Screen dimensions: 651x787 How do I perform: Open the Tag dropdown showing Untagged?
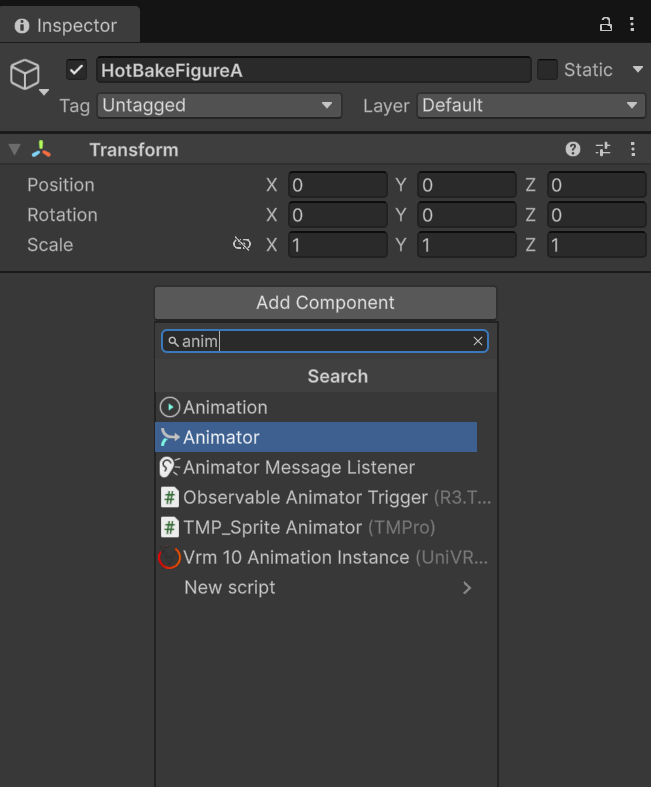click(x=219, y=105)
